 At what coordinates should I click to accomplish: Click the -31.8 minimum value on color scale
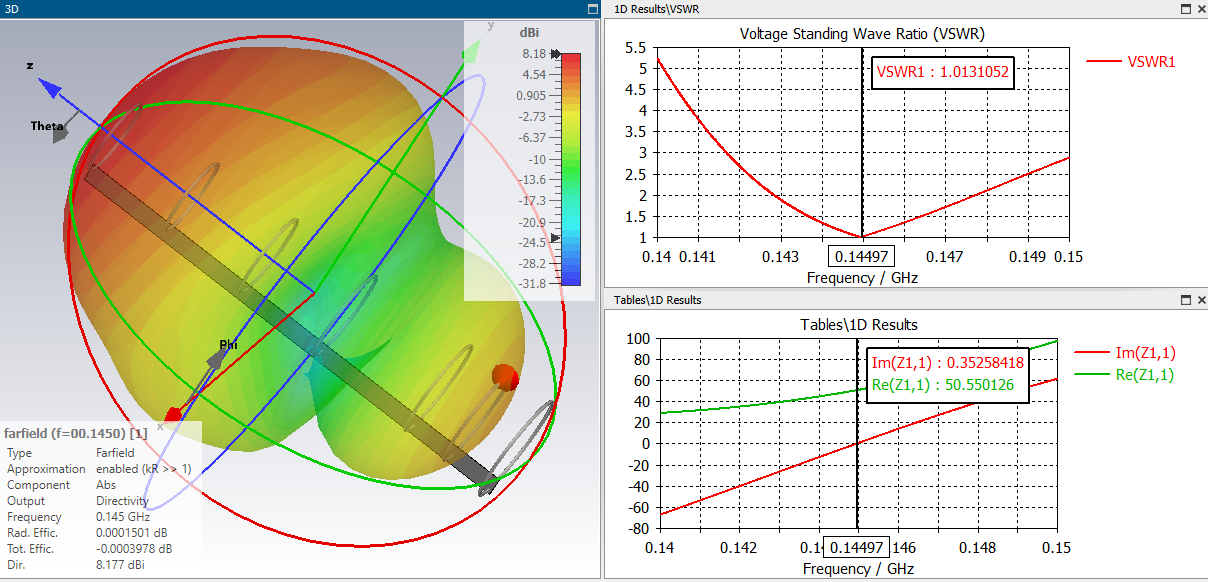531,284
